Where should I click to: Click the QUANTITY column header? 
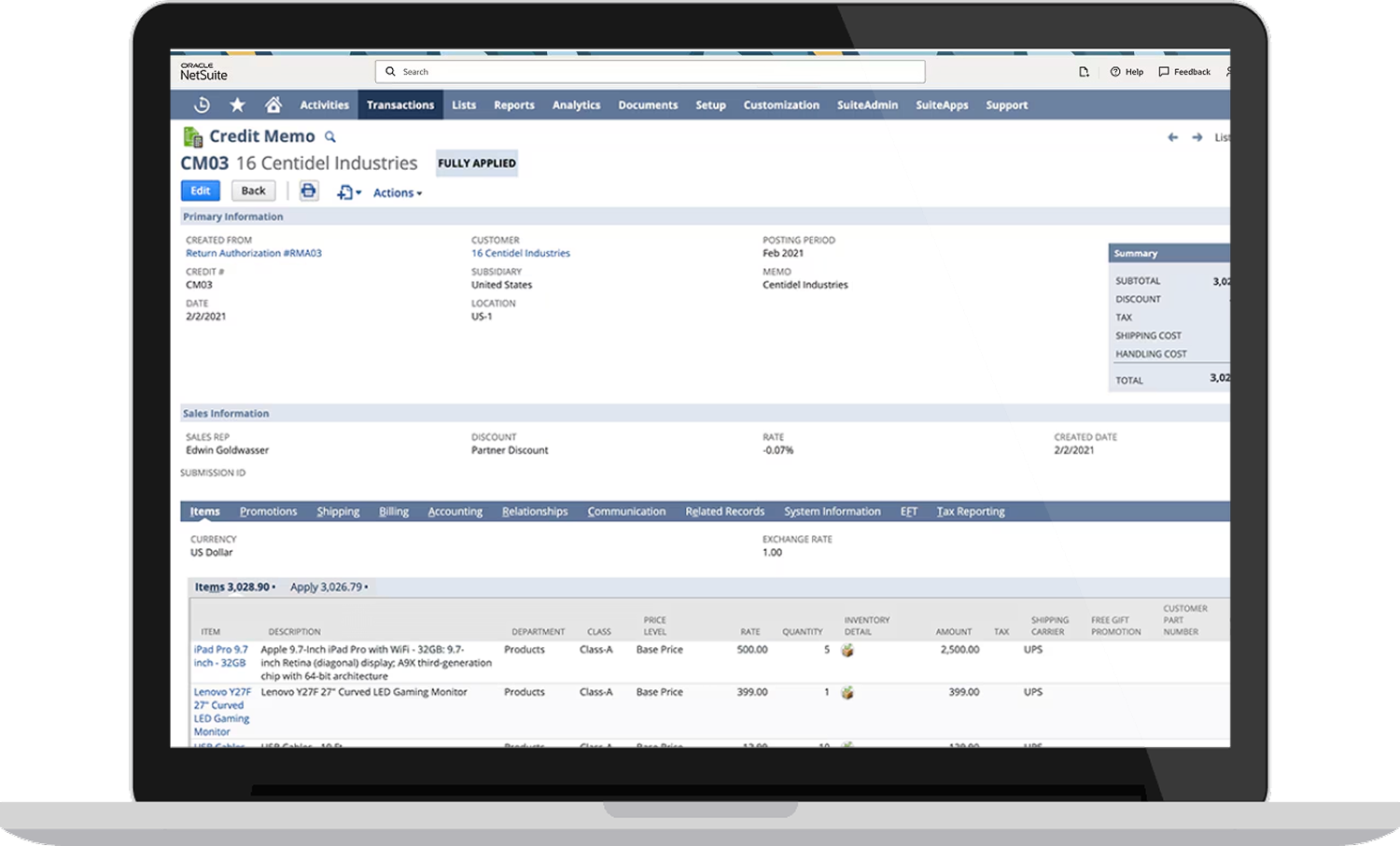click(803, 632)
